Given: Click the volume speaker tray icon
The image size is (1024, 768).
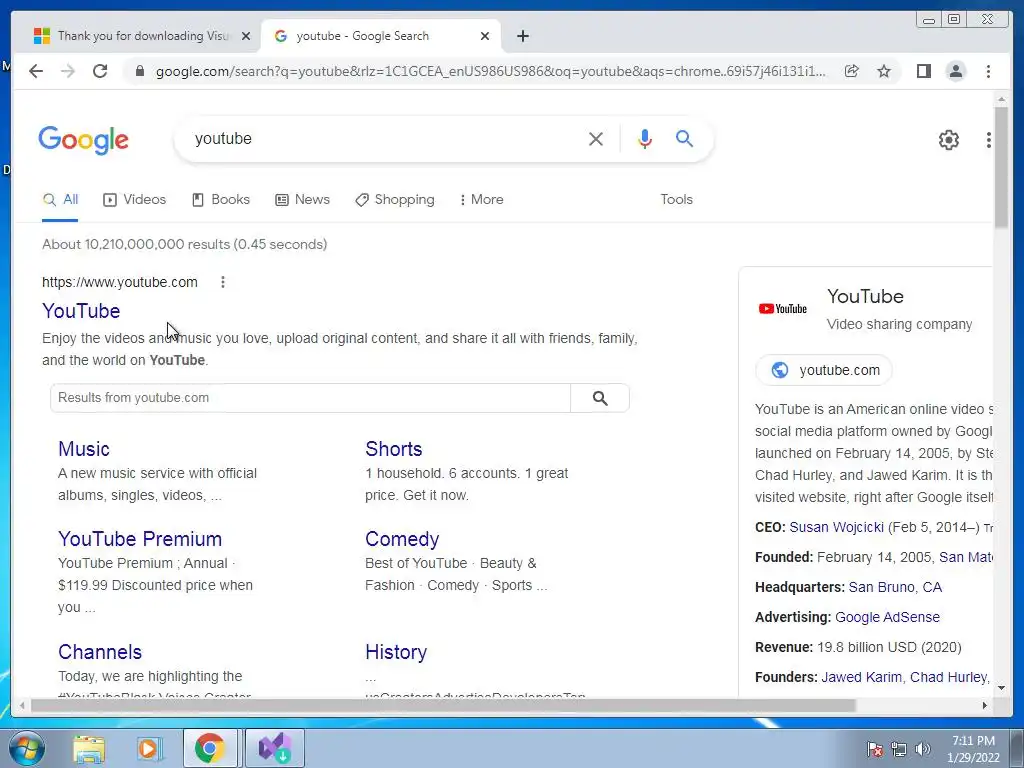Looking at the screenshot, I should click(923, 749).
